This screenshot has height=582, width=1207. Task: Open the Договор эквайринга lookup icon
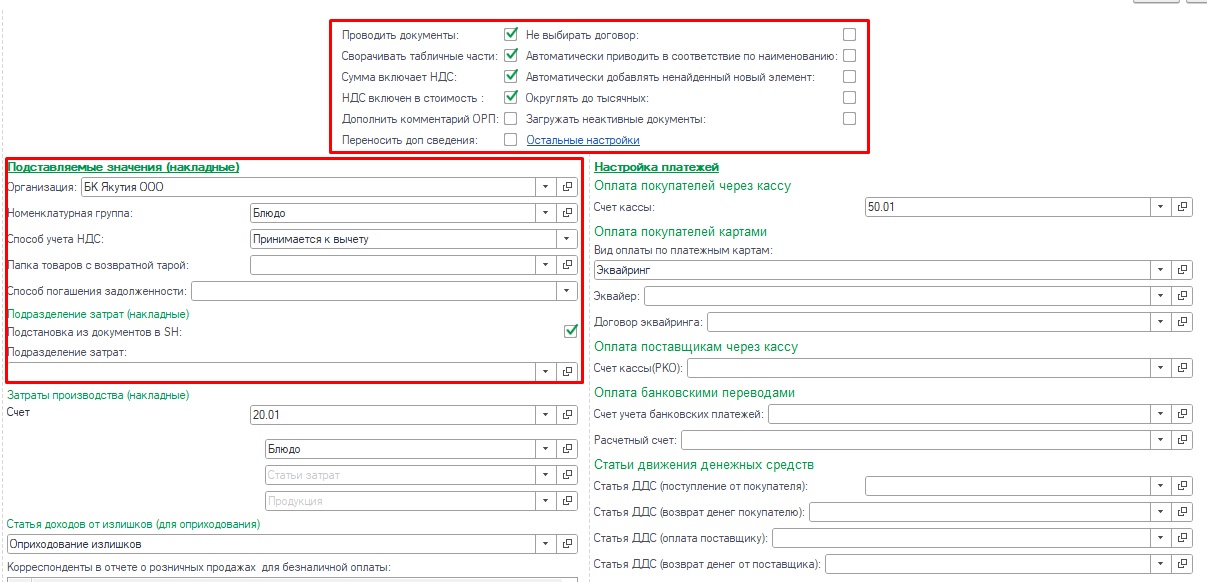click(x=1183, y=322)
